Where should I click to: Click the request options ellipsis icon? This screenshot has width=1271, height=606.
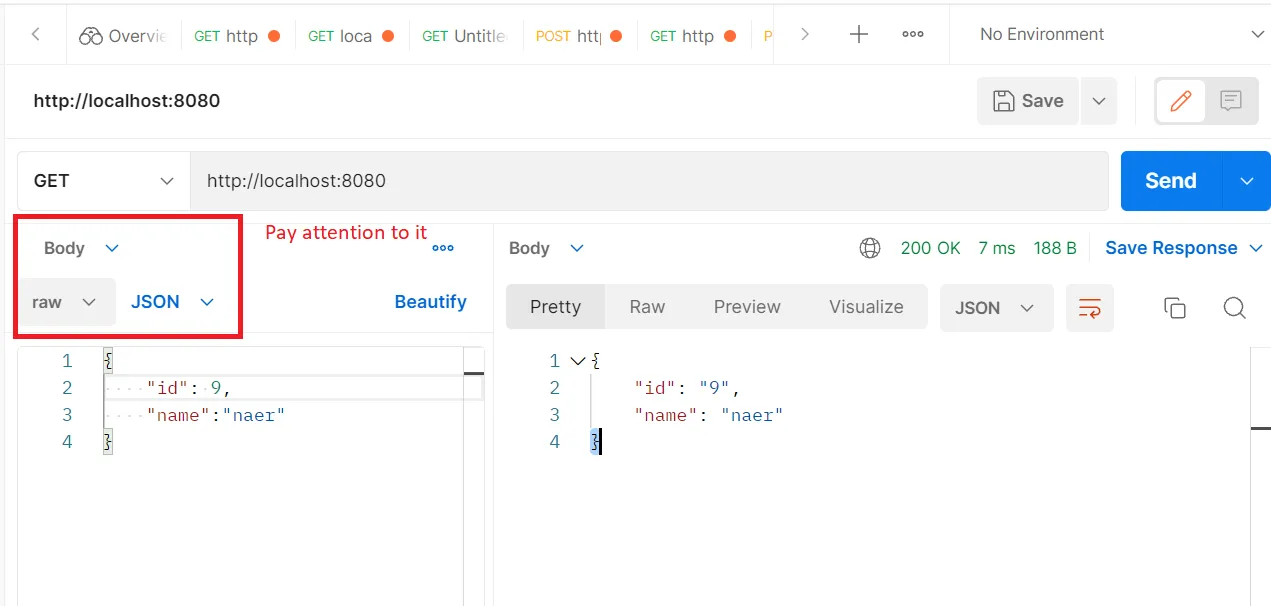443,248
